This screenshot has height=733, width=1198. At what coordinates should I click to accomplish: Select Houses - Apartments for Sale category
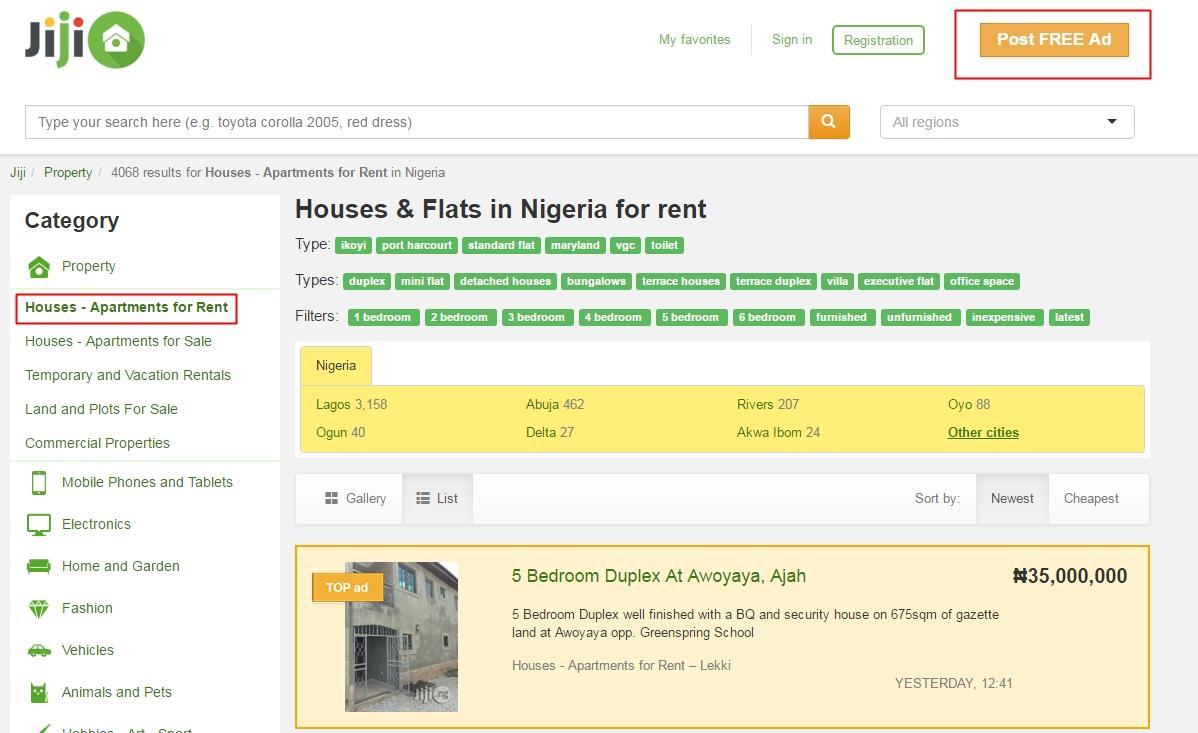tap(118, 342)
